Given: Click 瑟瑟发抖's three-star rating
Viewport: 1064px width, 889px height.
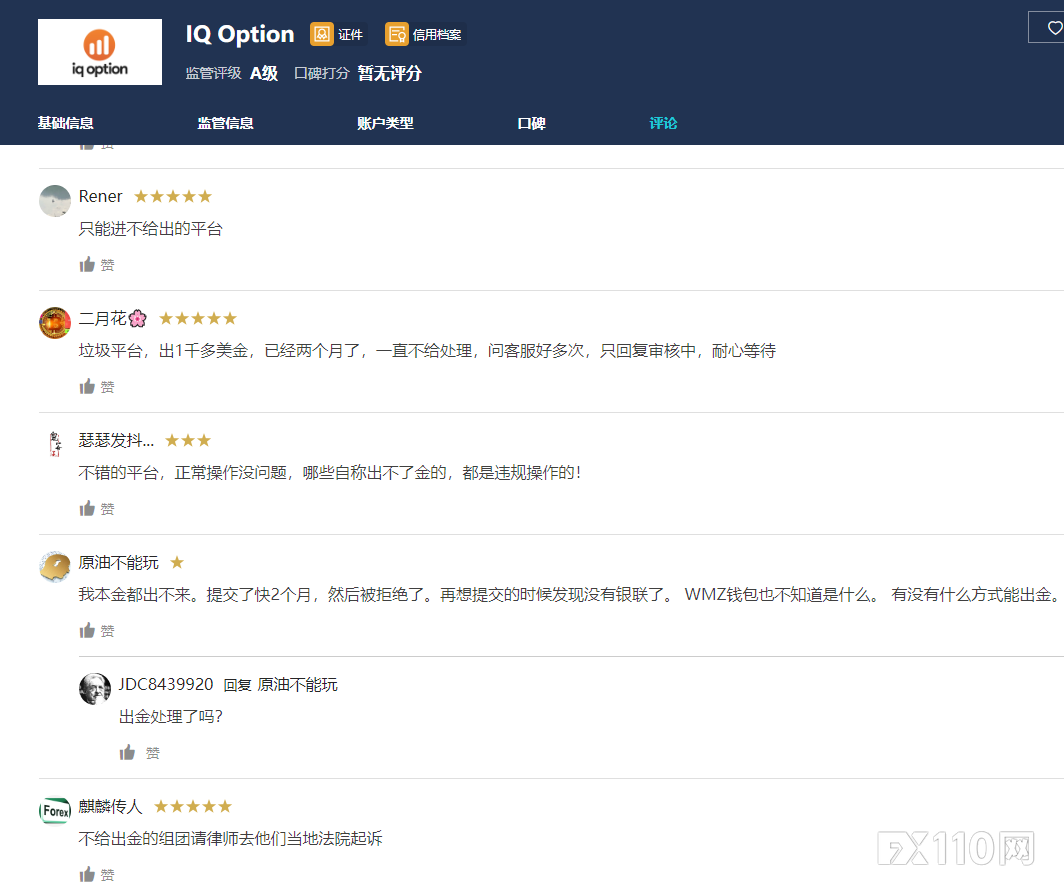Looking at the screenshot, I should pos(188,440).
